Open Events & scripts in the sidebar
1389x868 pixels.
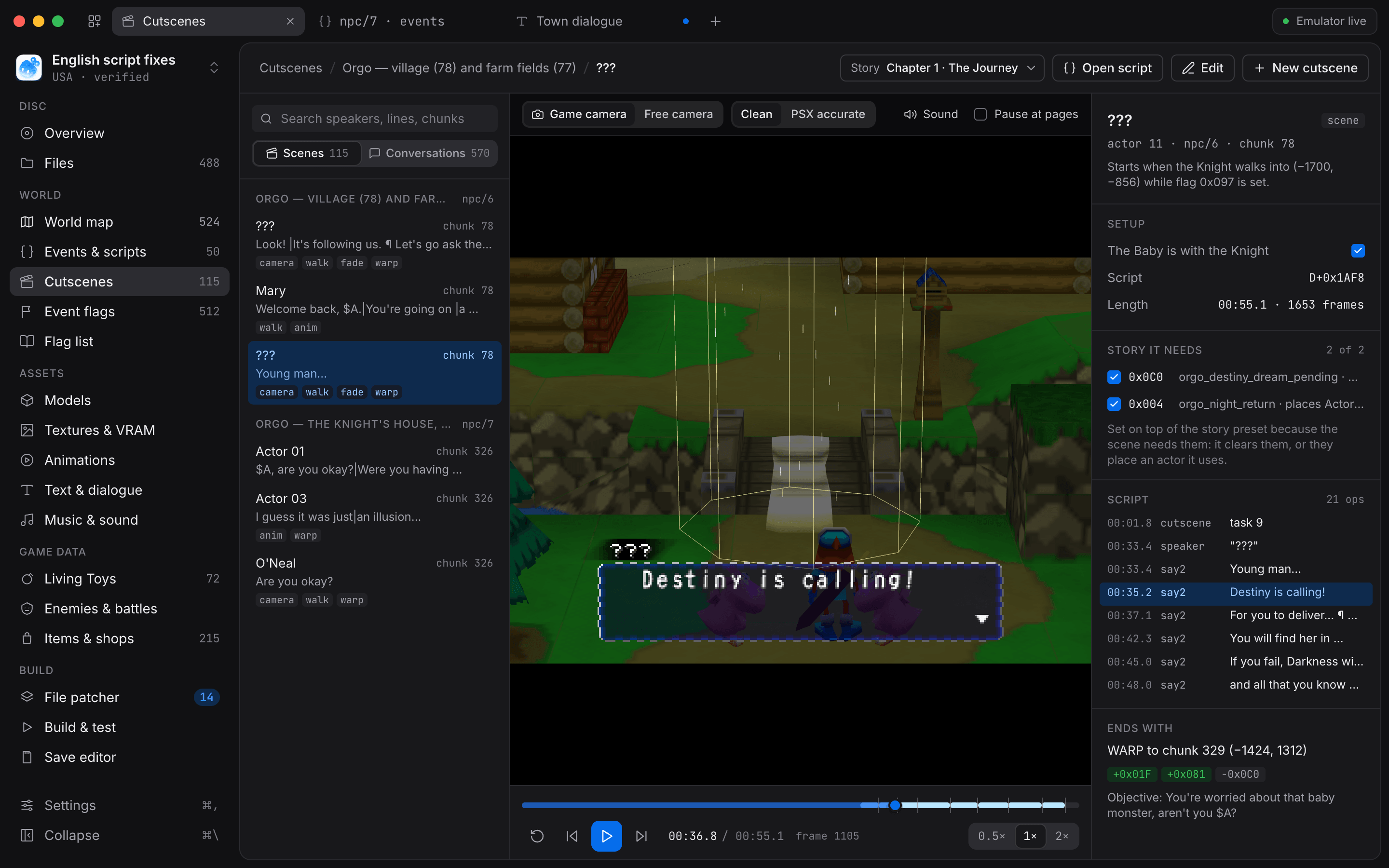click(120, 251)
